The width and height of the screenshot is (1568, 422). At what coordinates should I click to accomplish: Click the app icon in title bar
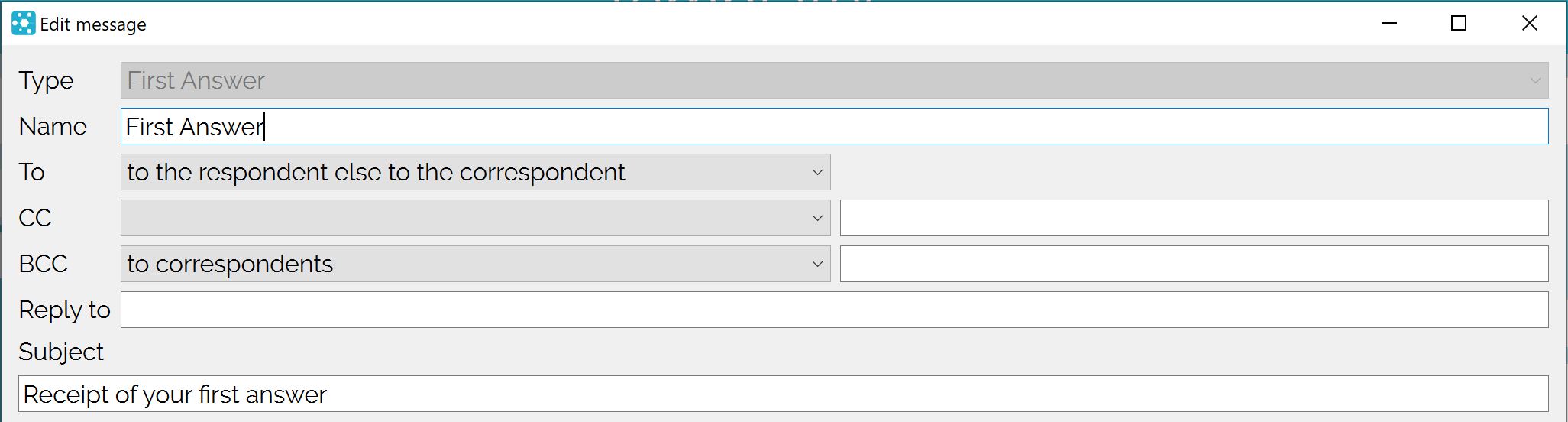coord(23,24)
